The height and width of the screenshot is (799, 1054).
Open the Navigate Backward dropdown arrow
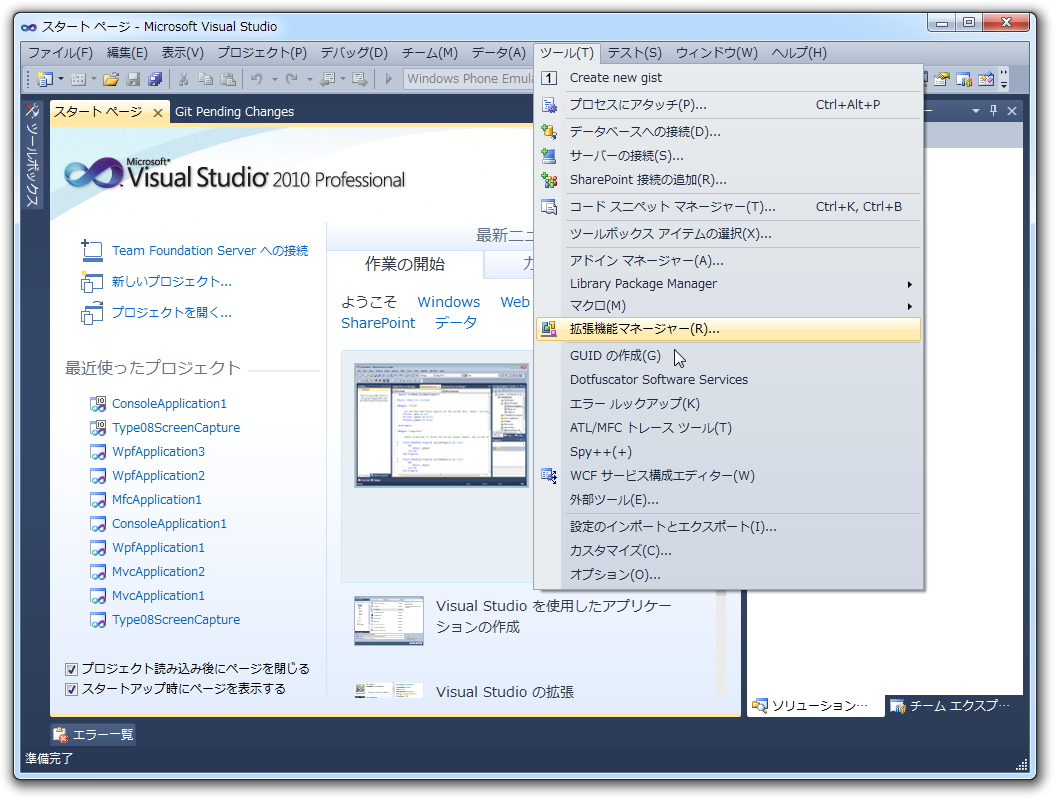click(343, 79)
